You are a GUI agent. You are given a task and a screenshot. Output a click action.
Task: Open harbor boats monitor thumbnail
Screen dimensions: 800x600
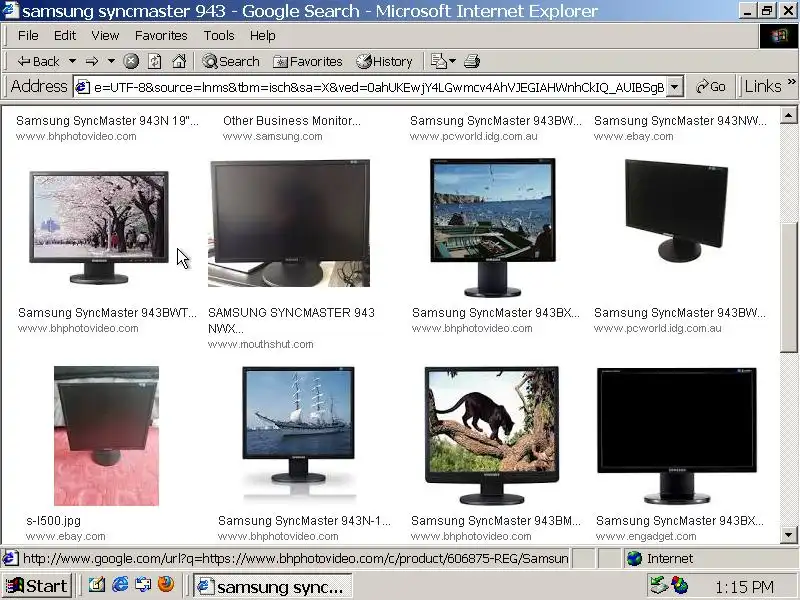(x=492, y=228)
